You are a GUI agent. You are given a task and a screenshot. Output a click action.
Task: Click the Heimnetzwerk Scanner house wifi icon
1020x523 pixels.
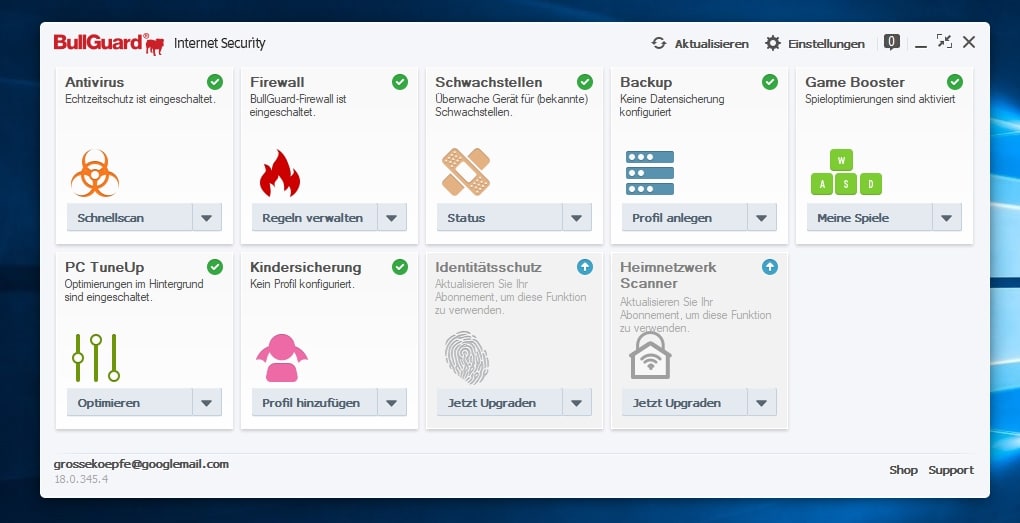650,356
